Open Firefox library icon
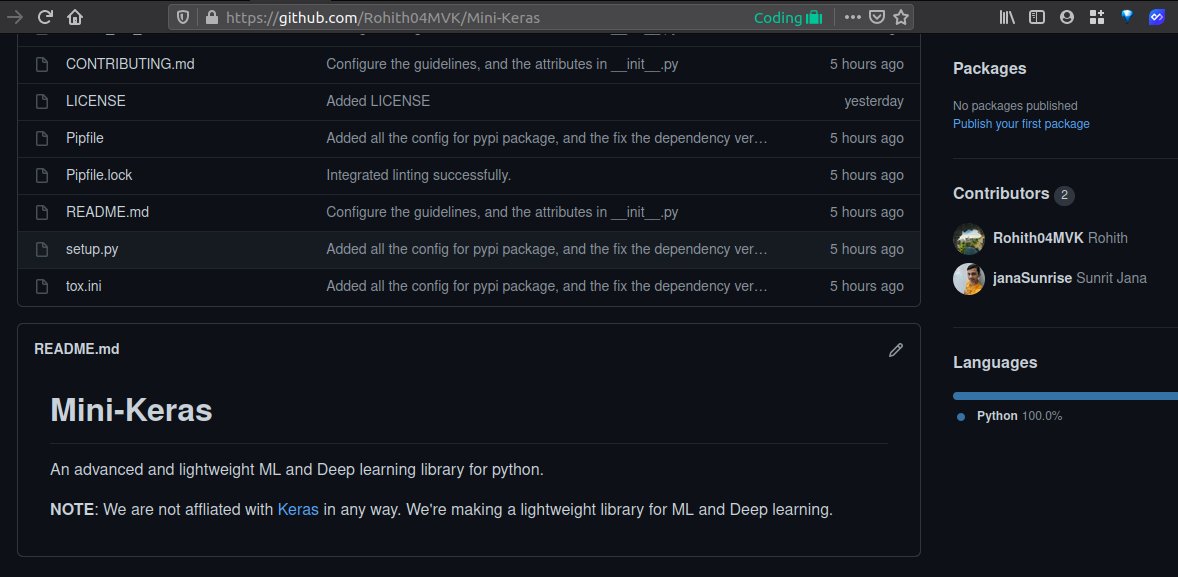 [1007, 17]
